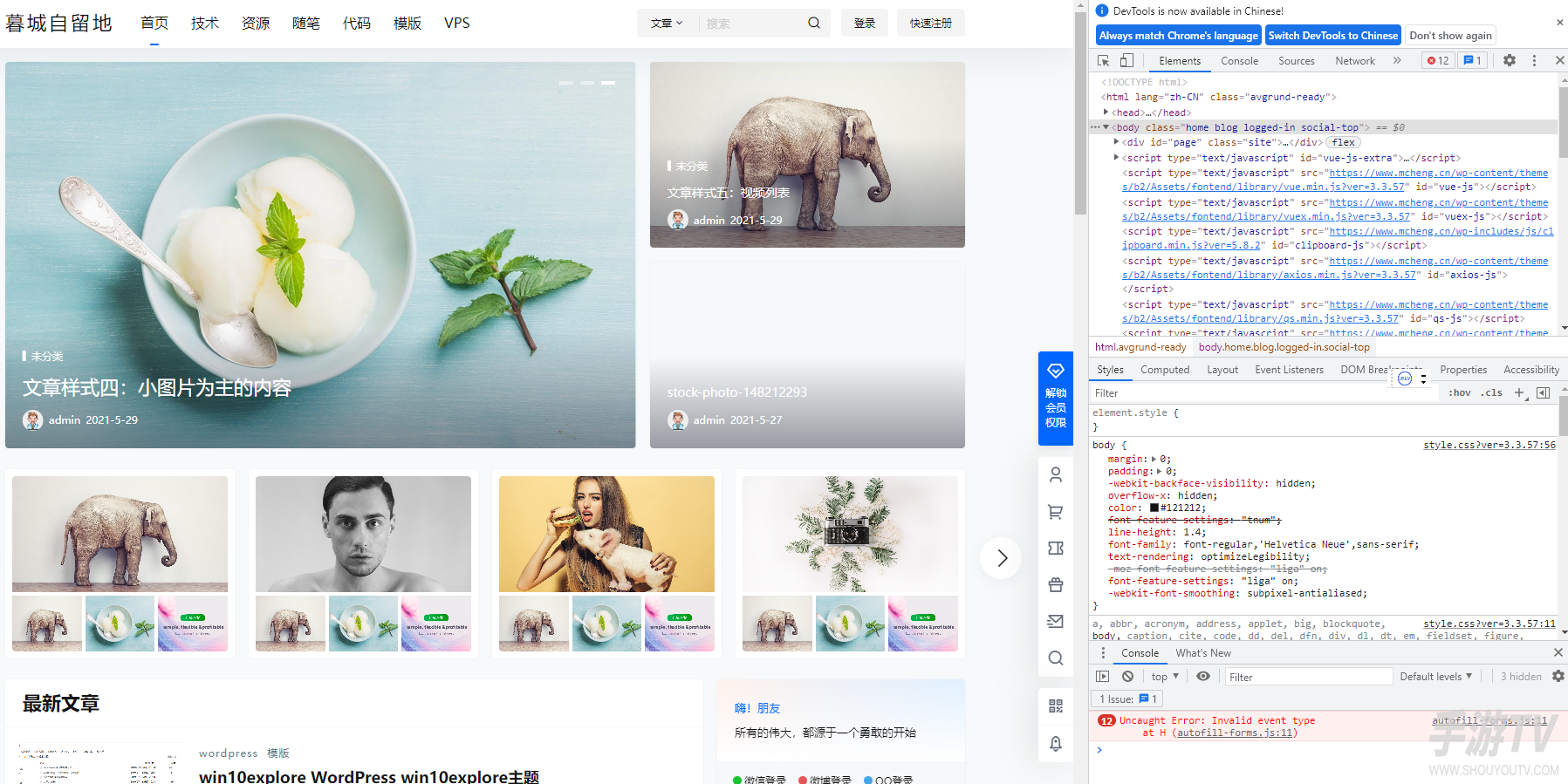Show the console sidebar panel icon

pos(1103,676)
